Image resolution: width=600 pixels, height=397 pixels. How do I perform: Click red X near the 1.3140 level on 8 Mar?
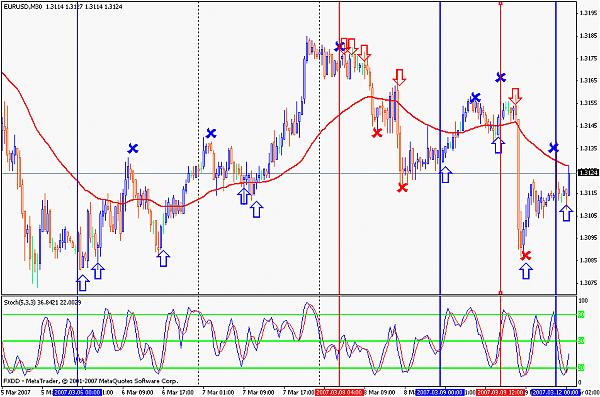(x=377, y=133)
